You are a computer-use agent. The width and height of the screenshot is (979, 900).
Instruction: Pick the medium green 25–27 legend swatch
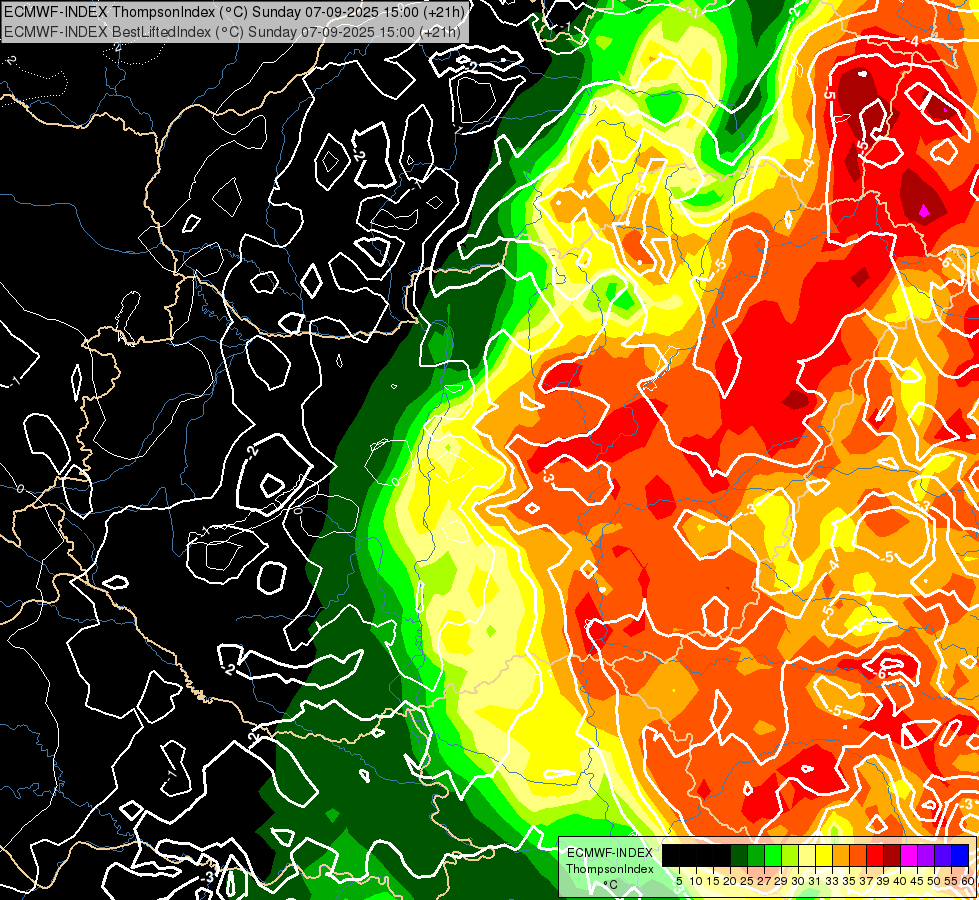pyautogui.click(x=756, y=855)
